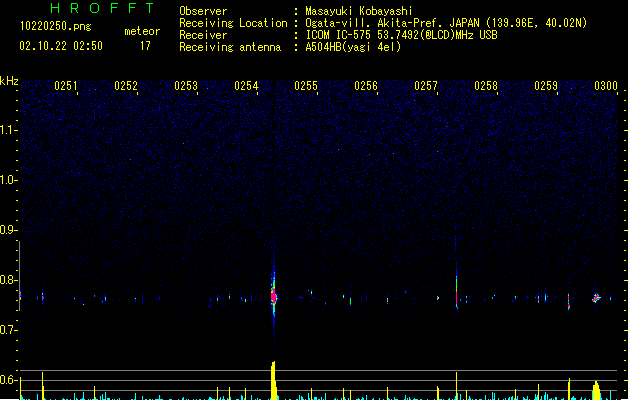Click the HROFFT title text
The height and width of the screenshot is (400, 629).
(103, 8)
